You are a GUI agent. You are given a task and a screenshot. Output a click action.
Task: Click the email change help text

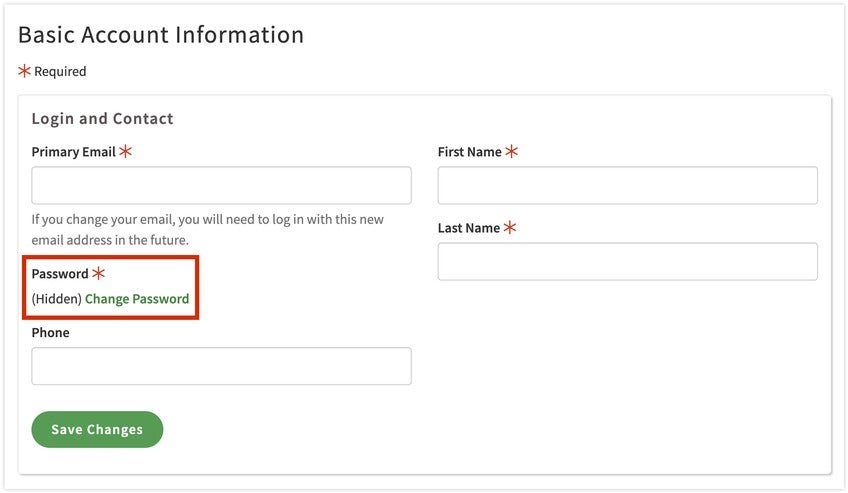point(207,230)
